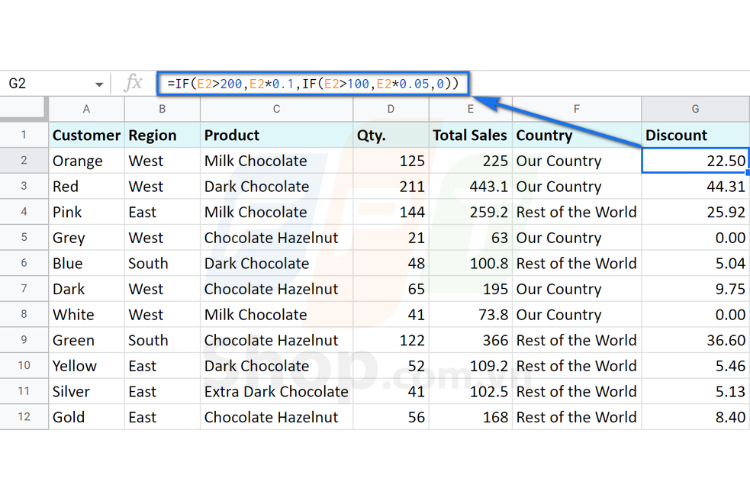The width and height of the screenshot is (750, 500).
Task: Select cell with discount 44.31
Action: (x=695, y=186)
